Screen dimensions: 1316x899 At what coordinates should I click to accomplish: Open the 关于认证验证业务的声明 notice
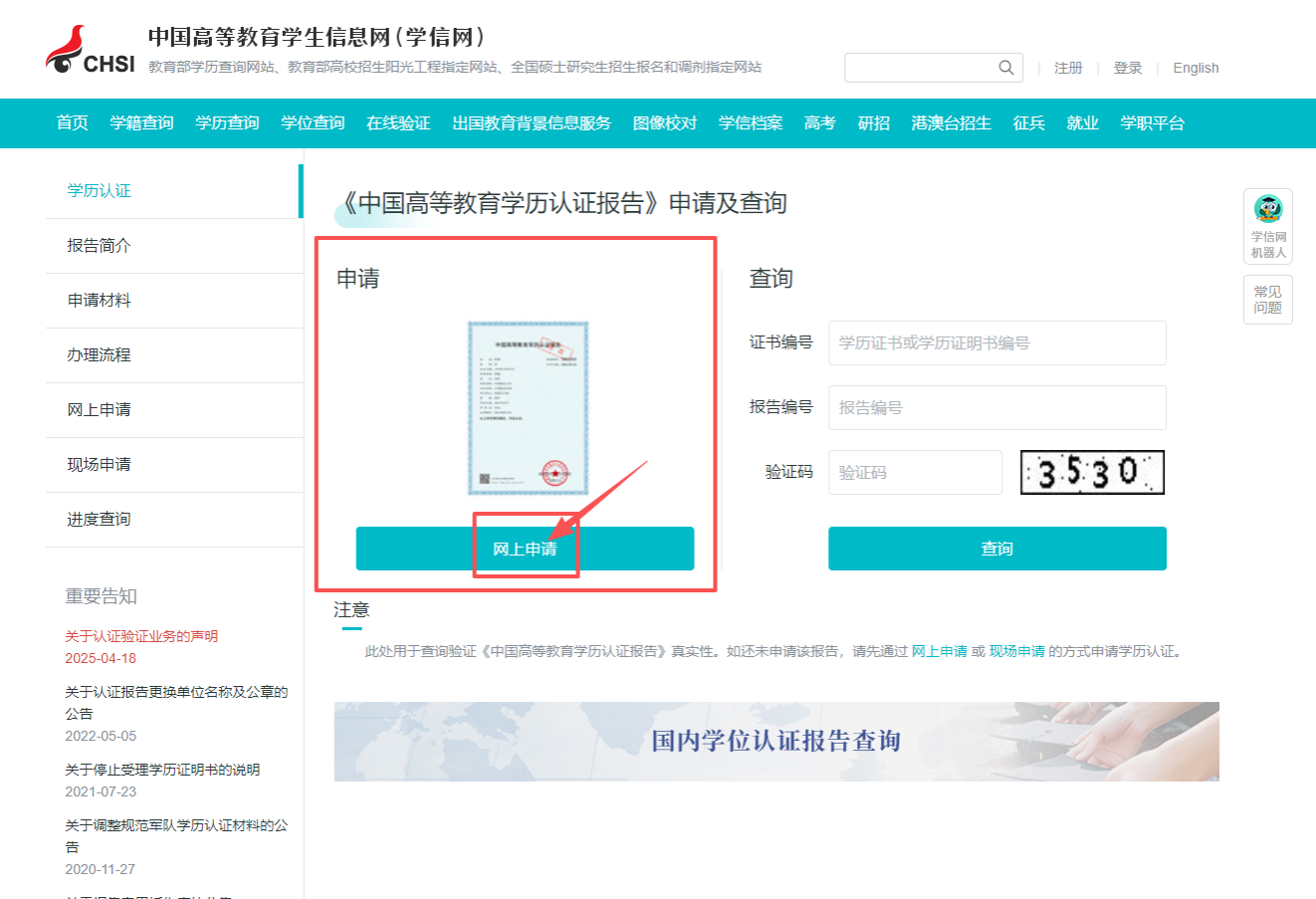coord(141,636)
